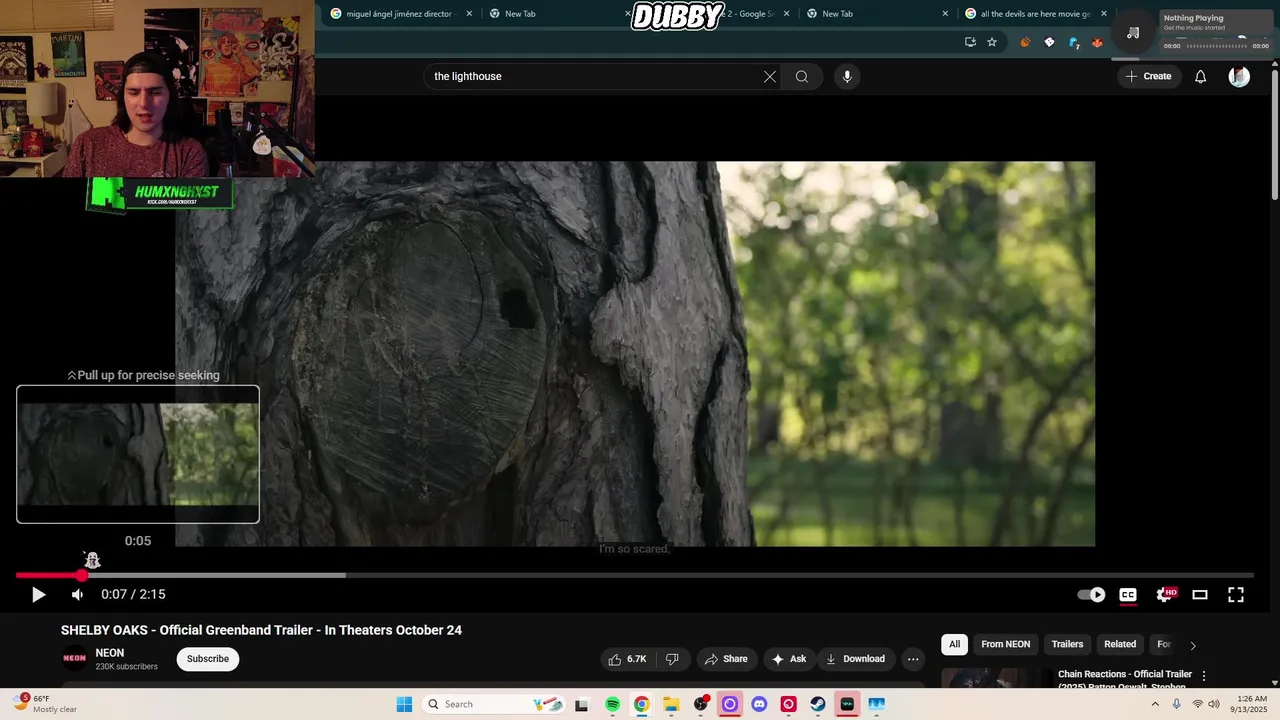Share the video
Image resolution: width=1280 pixels, height=720 pixels.
(726, 659)
